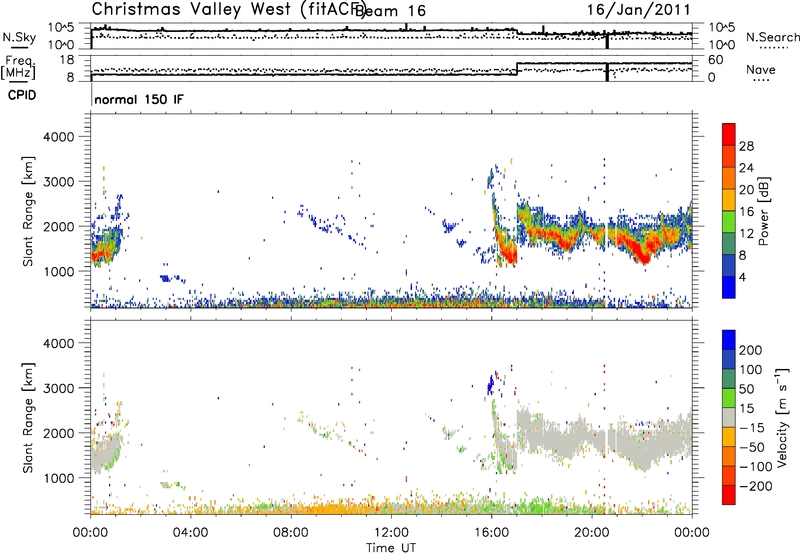Image resolution: width=800 pixels, height=554 pixels.
Task: Click the red high-power echo near 22:00 in power panel
Action: point(642,254)
